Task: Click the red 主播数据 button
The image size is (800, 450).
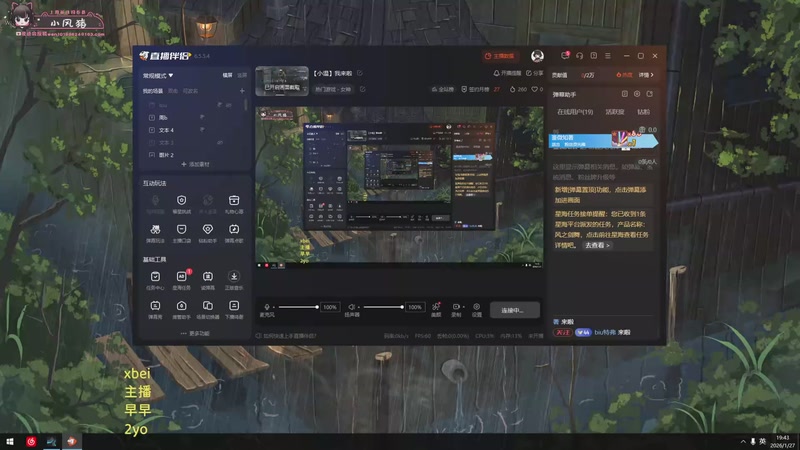Action: tap(499, 56)
